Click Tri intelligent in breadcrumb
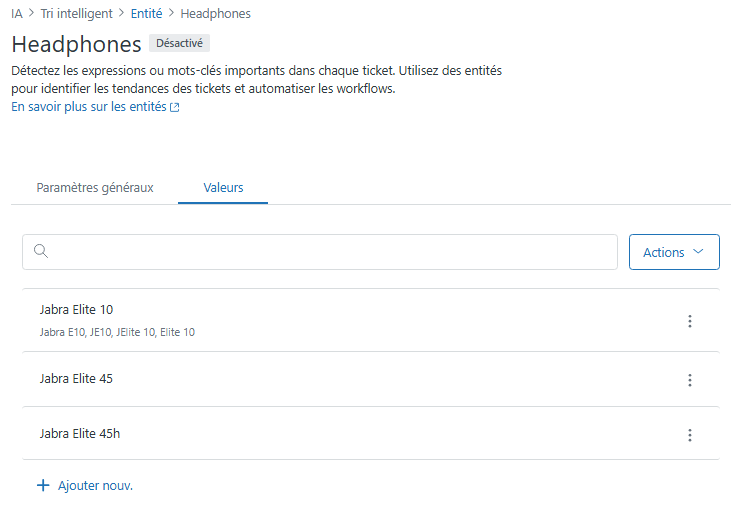736x511 pixels. 77,14
